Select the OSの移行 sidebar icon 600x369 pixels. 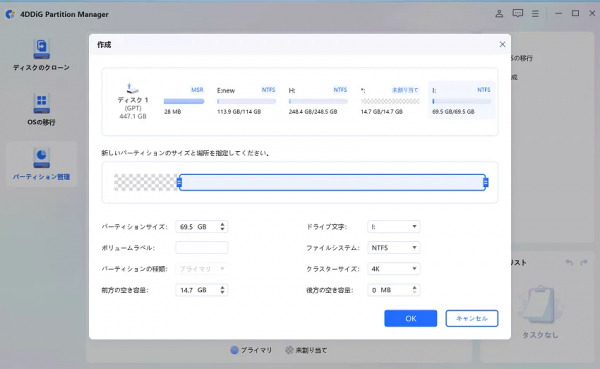click(41, 103)
